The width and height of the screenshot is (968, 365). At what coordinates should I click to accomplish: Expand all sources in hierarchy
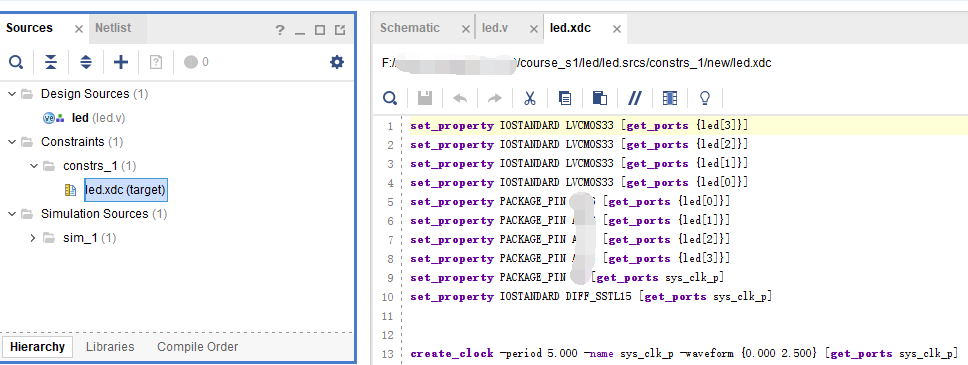86,62
